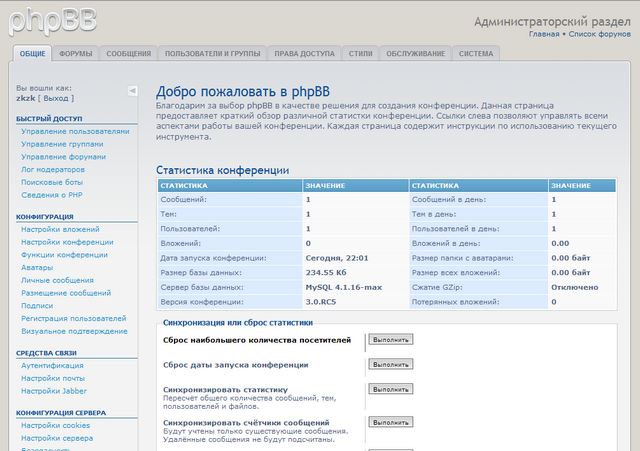
Task: Open the Форумы tab
Action: pyautogui.click(x=77, y=54)
